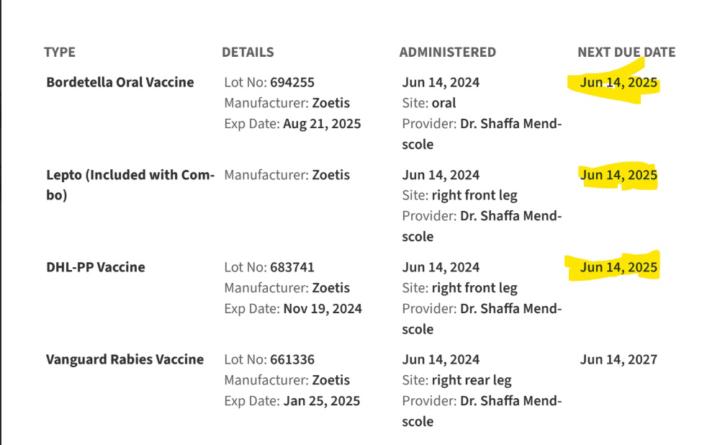The height and width of the screenshot is (445, 720).
Task: Select the Vanguard Rabies Vaccine row title
Action: pos(125,359)
